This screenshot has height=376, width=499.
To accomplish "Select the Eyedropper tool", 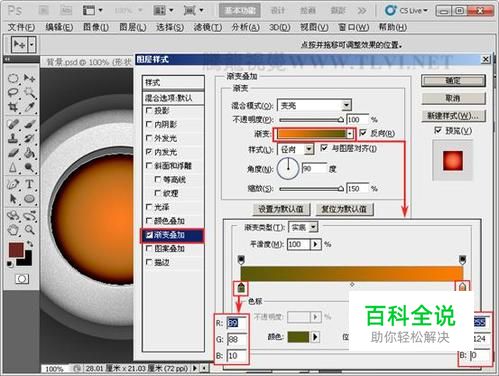I will (x=30, y=107).
